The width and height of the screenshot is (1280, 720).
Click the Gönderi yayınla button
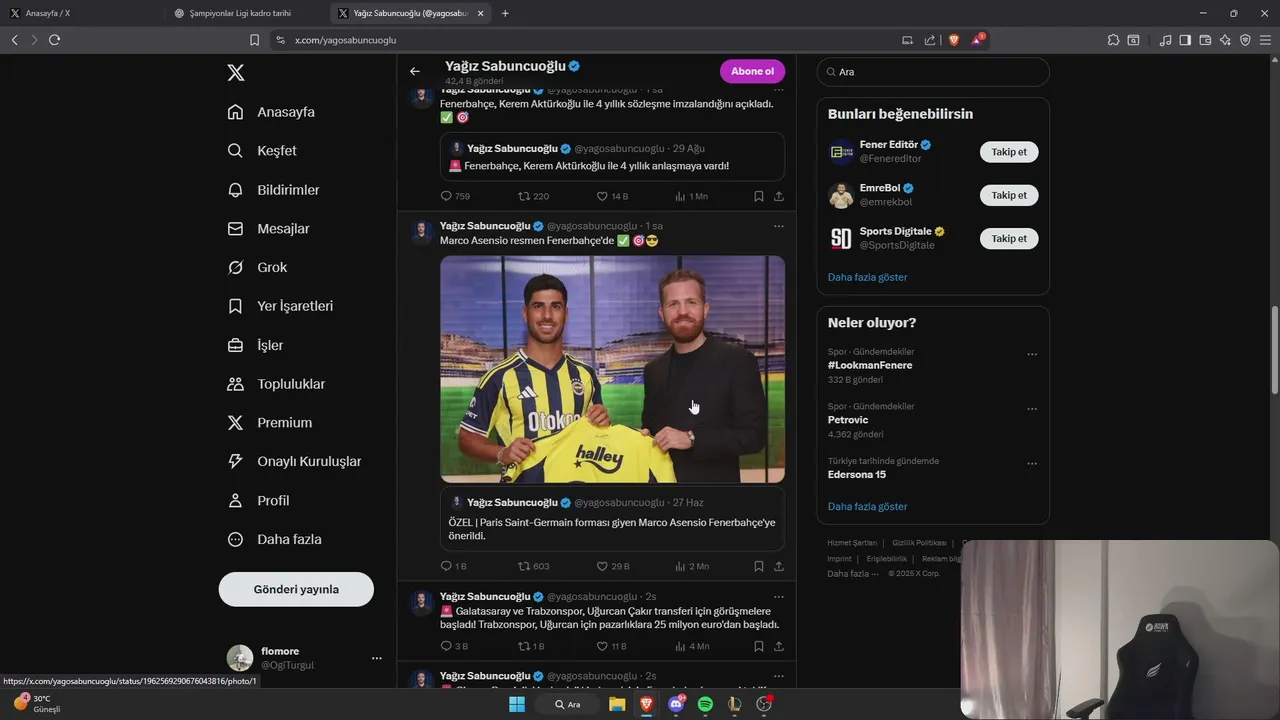pyautogui.click(x=296, y=589)
